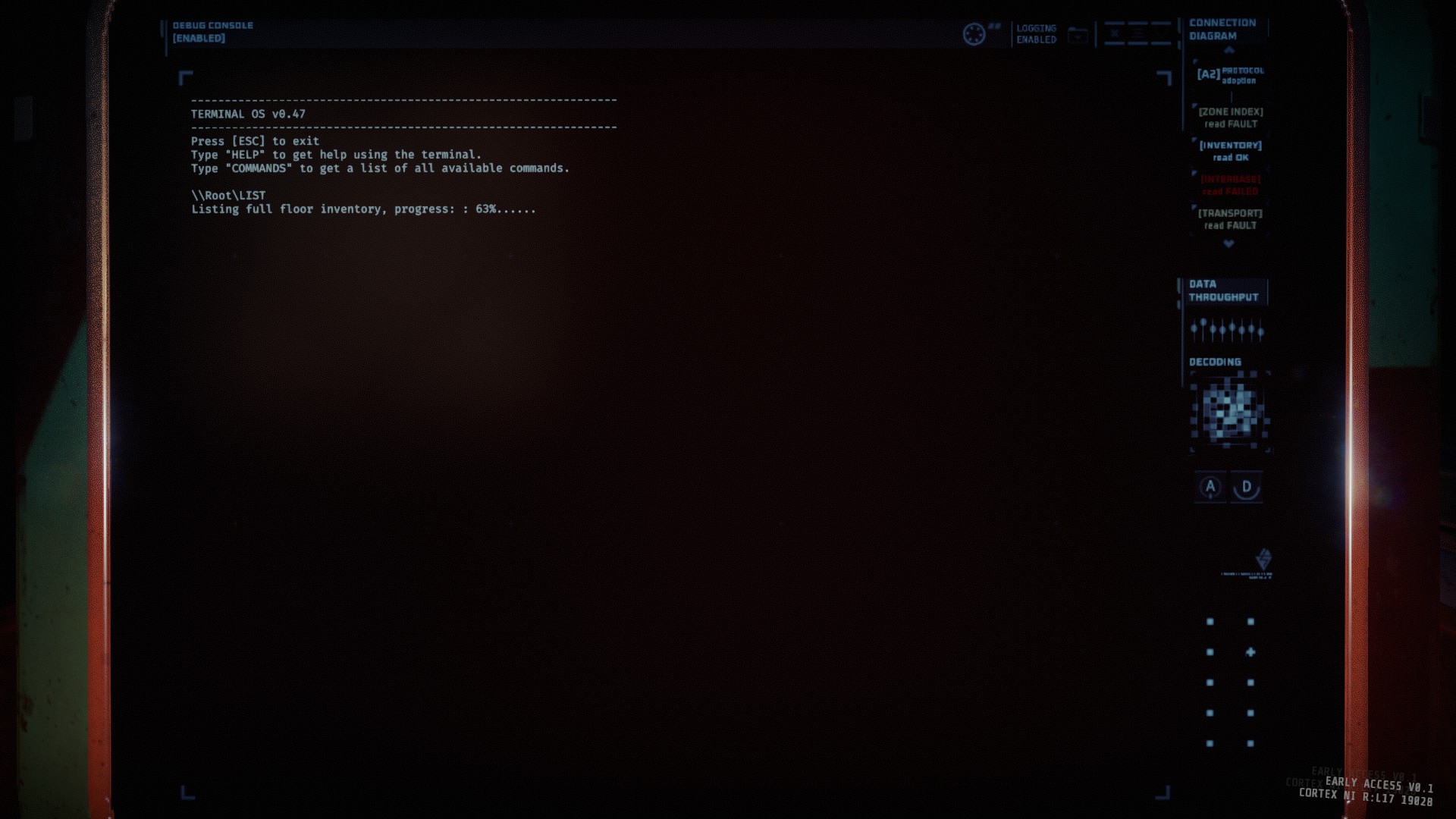Click the circled D indicator icon
1456x819 pixels.
click(x=1247, y=487)
